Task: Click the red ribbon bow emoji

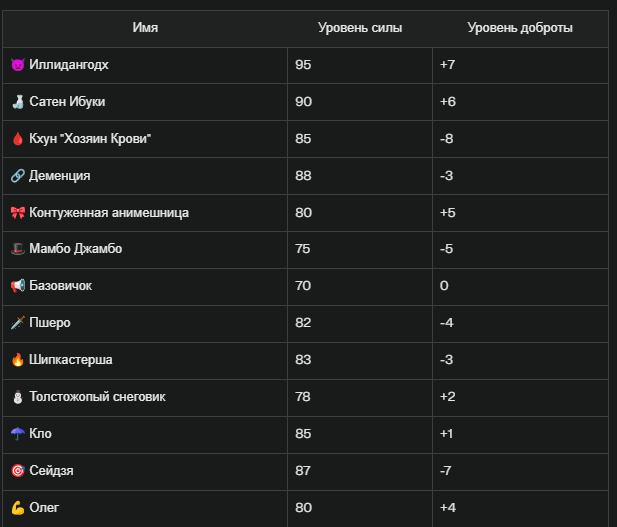Action: [x=18, y=213]
